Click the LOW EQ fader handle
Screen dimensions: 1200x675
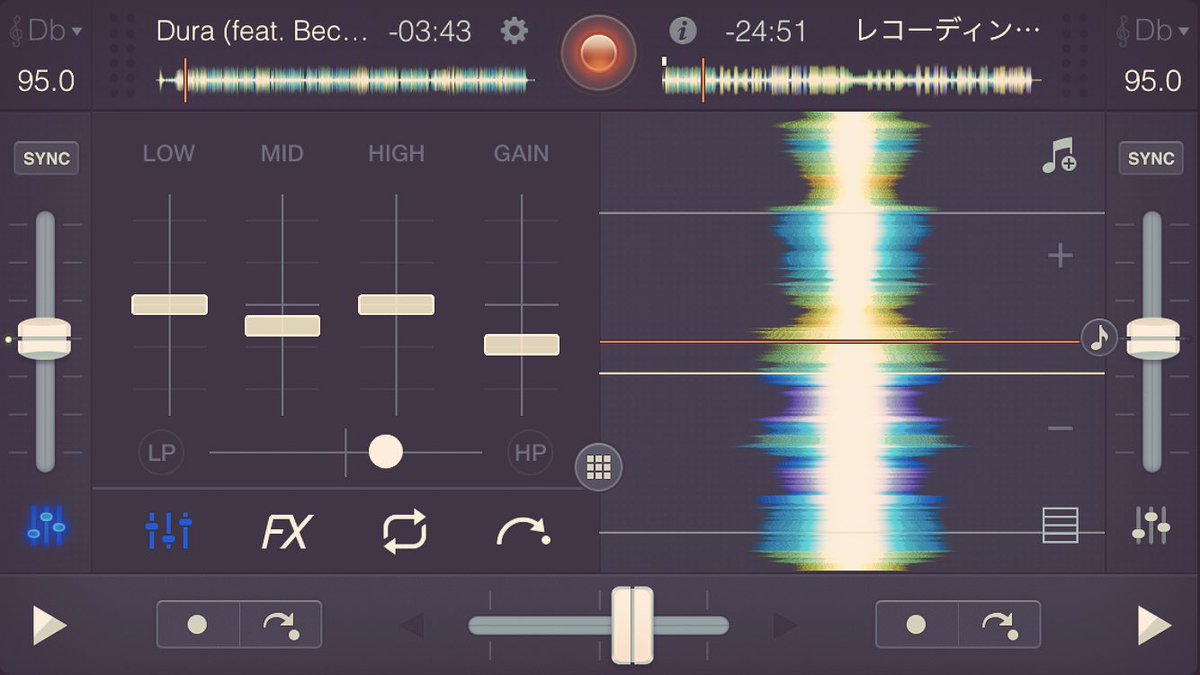click(x=169, y=305)
